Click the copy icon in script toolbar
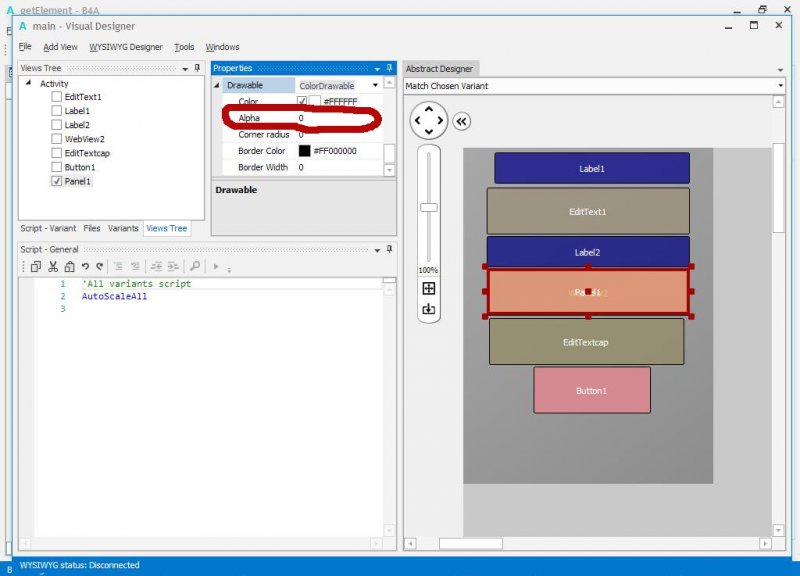The image size is (800, 576). coord(36,266)
